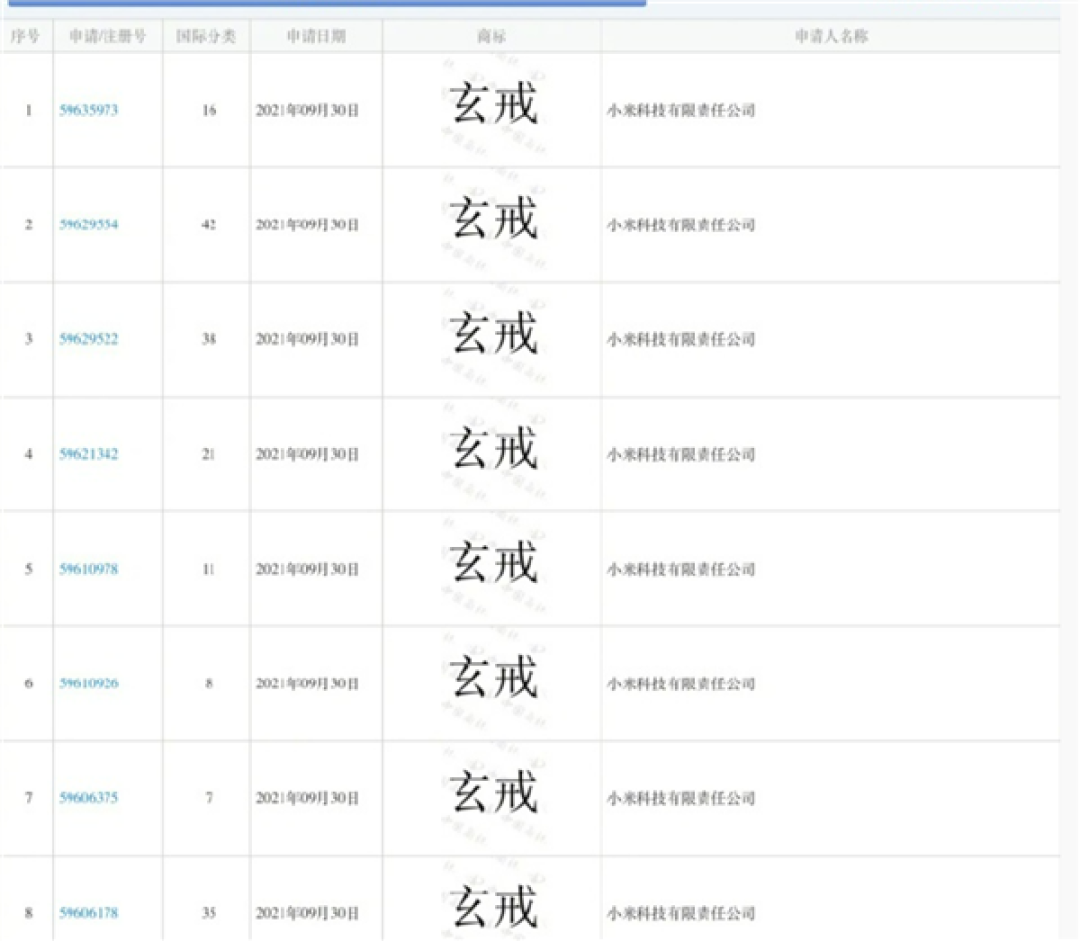Viewport: 1080px width, 941px height.
Task: Select the class cell for 59629554
Action: [x=209, y=225]
